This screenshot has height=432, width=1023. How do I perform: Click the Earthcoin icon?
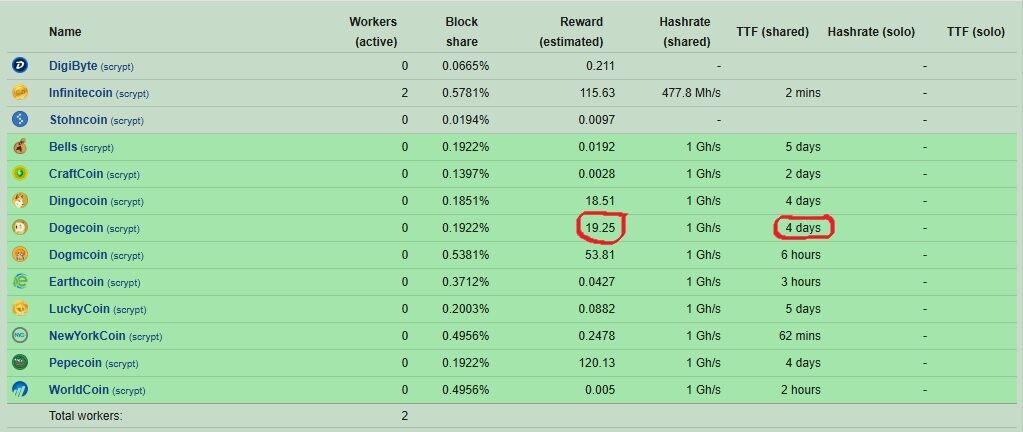[x=20, y=282]
